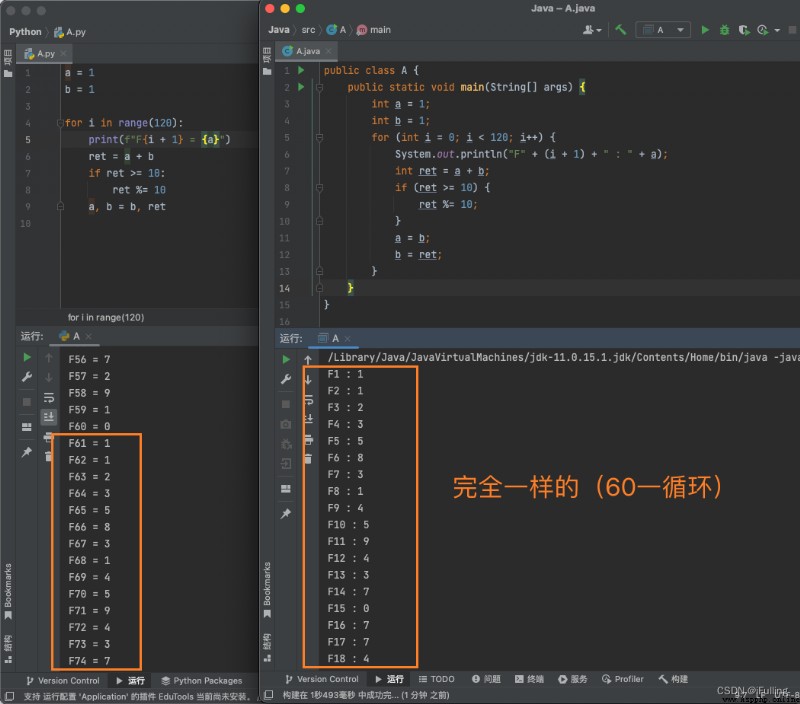Rerun program in Java run panel
Viewport: 800px width, 704px height.
click(x=286, y=360)
